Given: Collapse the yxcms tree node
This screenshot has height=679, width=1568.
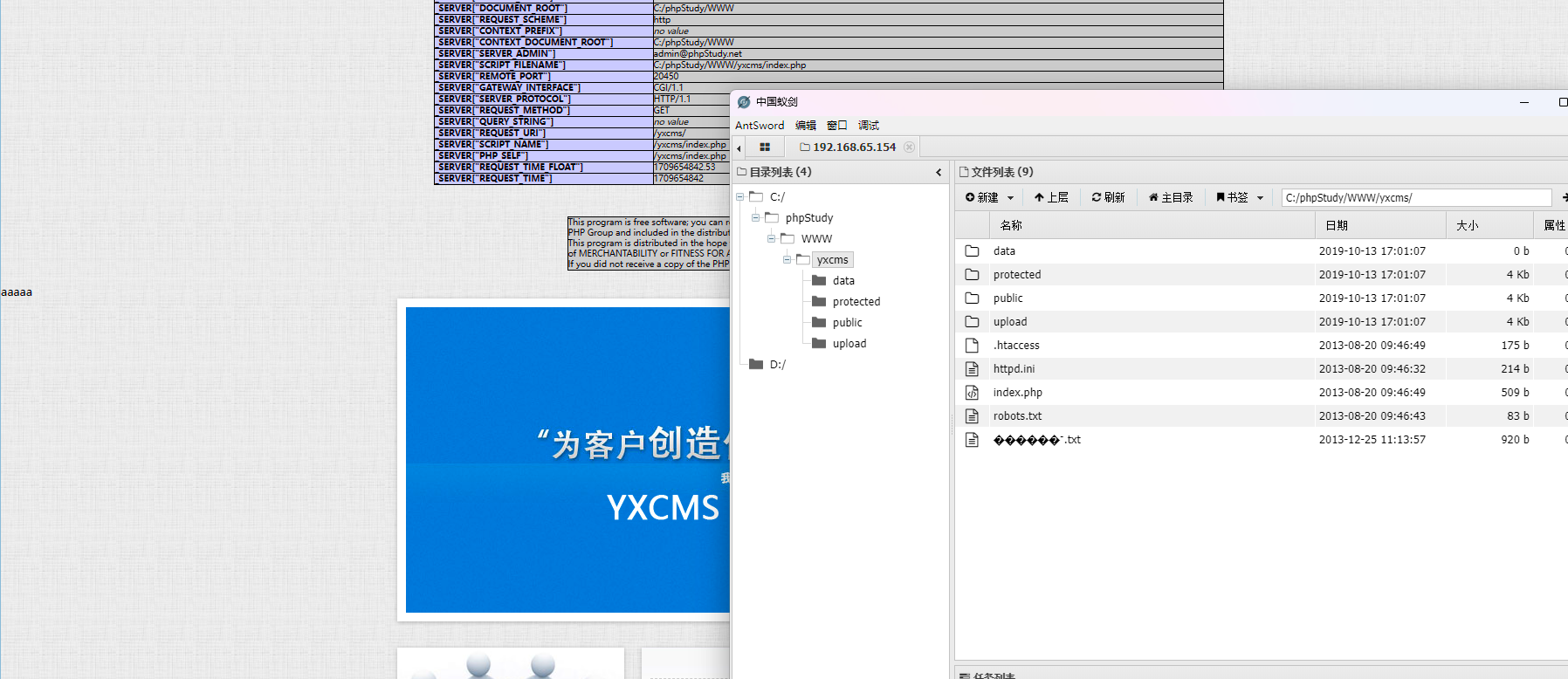Looking at the screenshot, I should coord(787,260).
